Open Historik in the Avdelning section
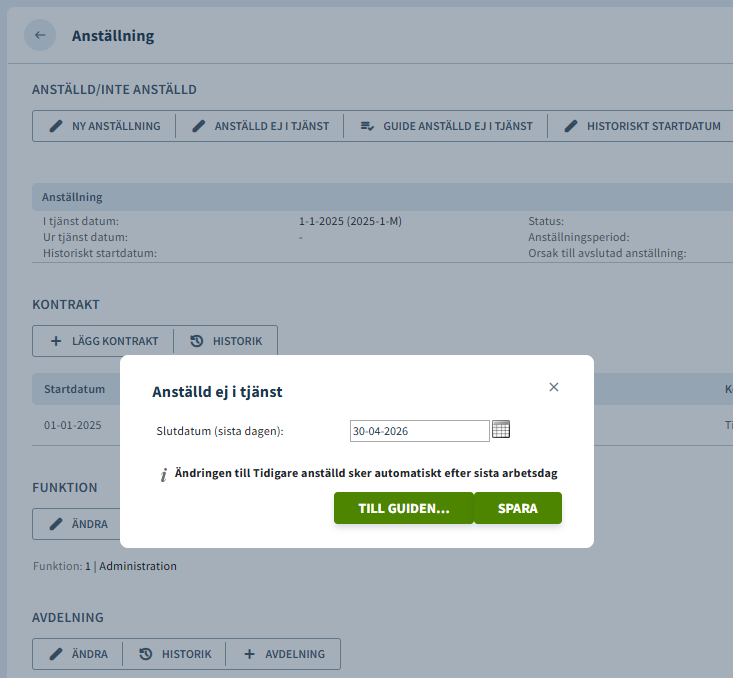The image size is (733, 678). coord(175,654)
